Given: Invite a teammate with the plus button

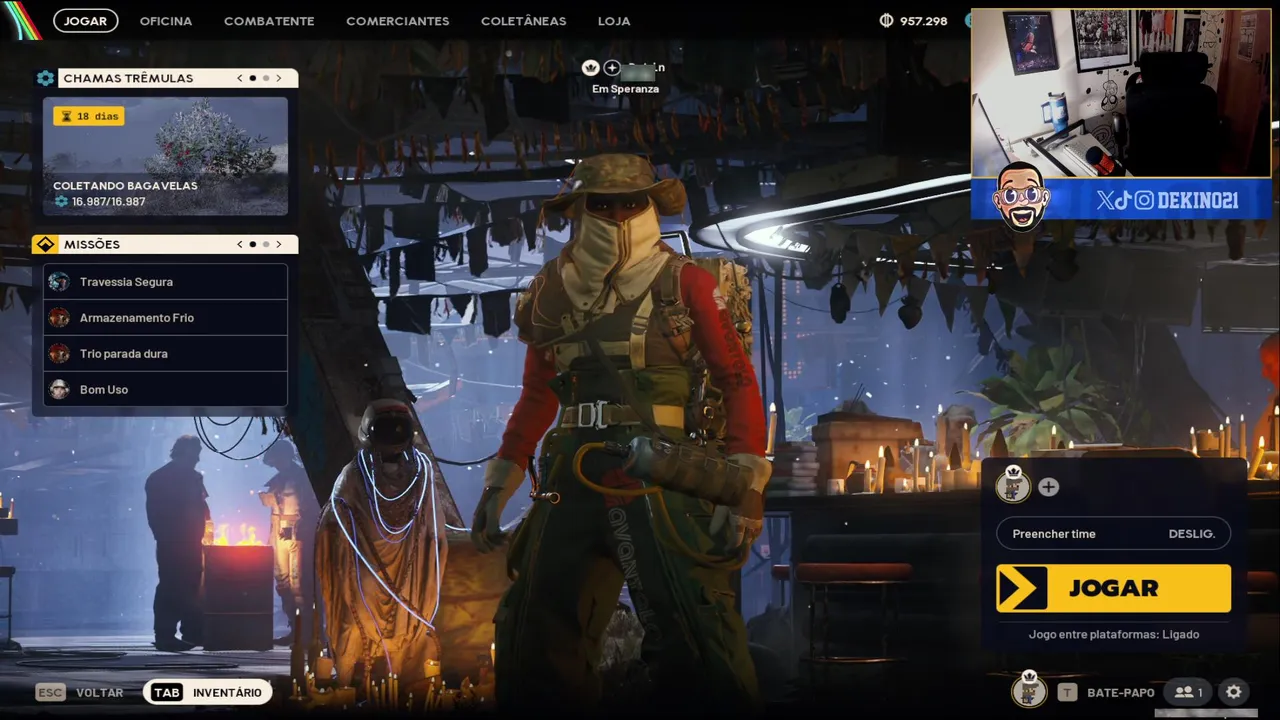Looking at the screenshot, I should click(x=1048, y=487).
